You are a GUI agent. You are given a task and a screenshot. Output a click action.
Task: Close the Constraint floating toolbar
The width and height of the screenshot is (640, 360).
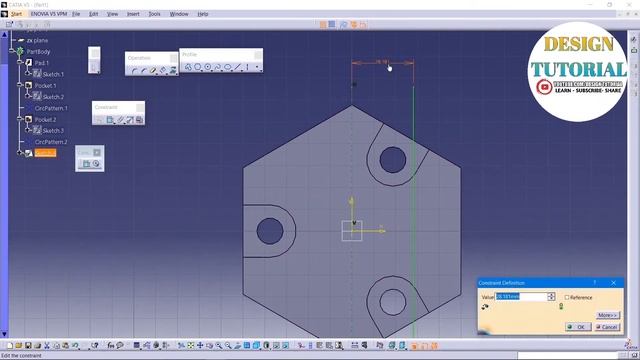140,107
